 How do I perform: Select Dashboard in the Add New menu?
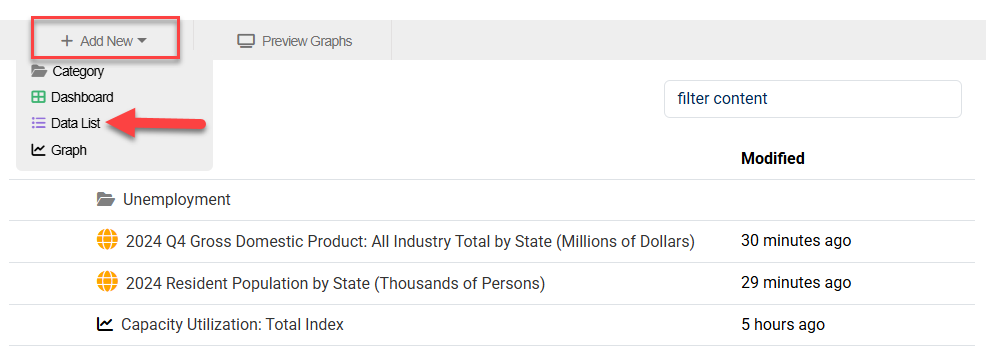tap(72, 97)
